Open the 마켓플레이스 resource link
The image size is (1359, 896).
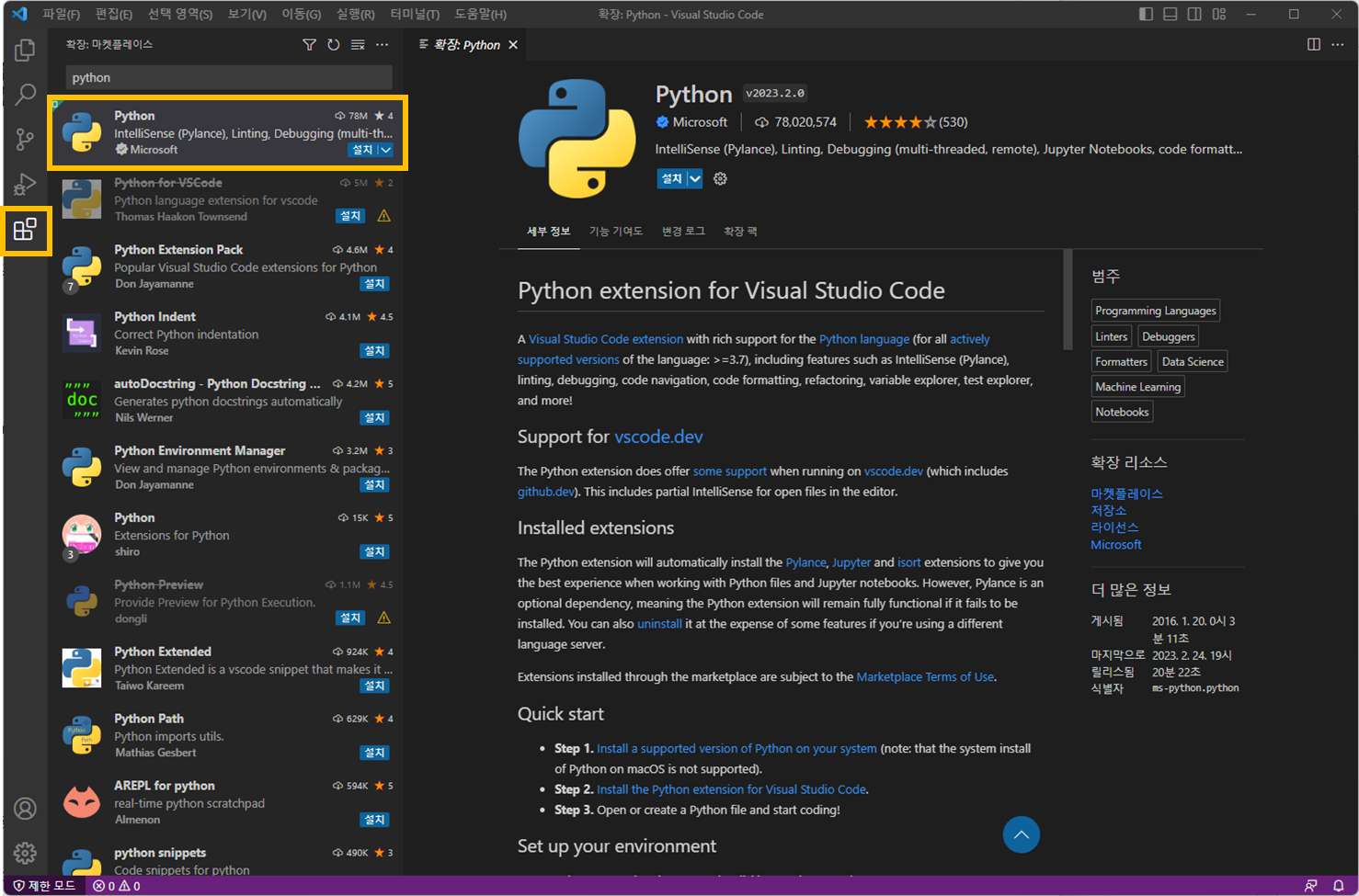coord(1126,493)
